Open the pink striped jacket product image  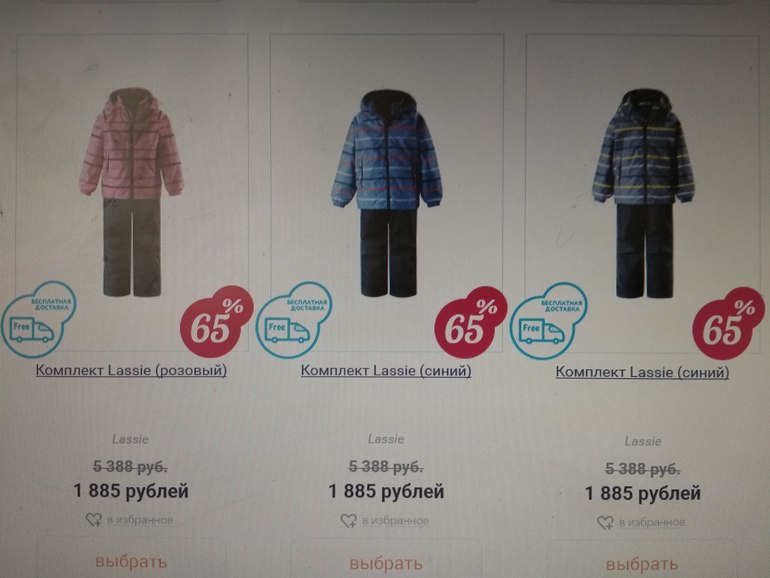coord(132,193)
